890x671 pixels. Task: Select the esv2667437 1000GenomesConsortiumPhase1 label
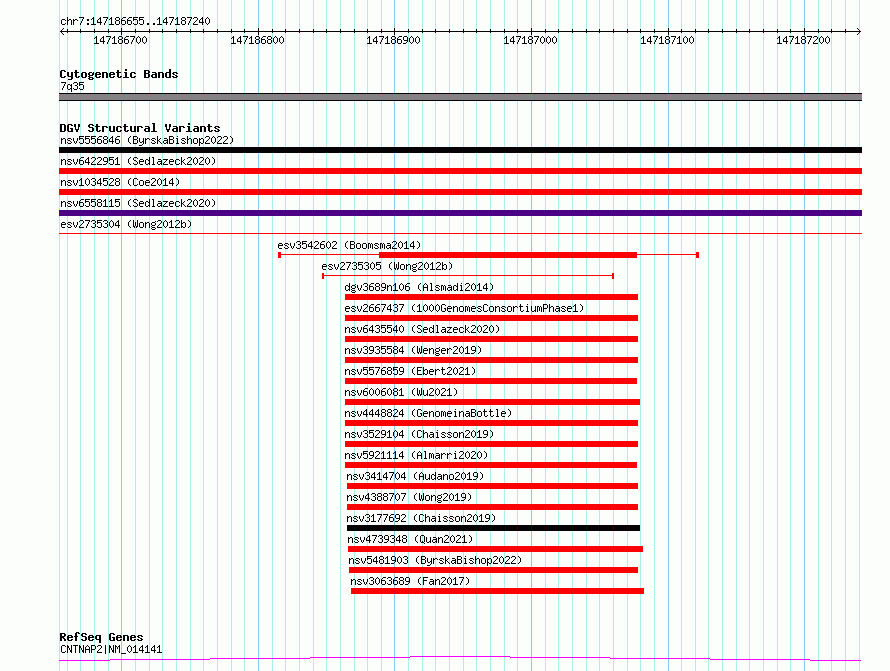point(464,308)
